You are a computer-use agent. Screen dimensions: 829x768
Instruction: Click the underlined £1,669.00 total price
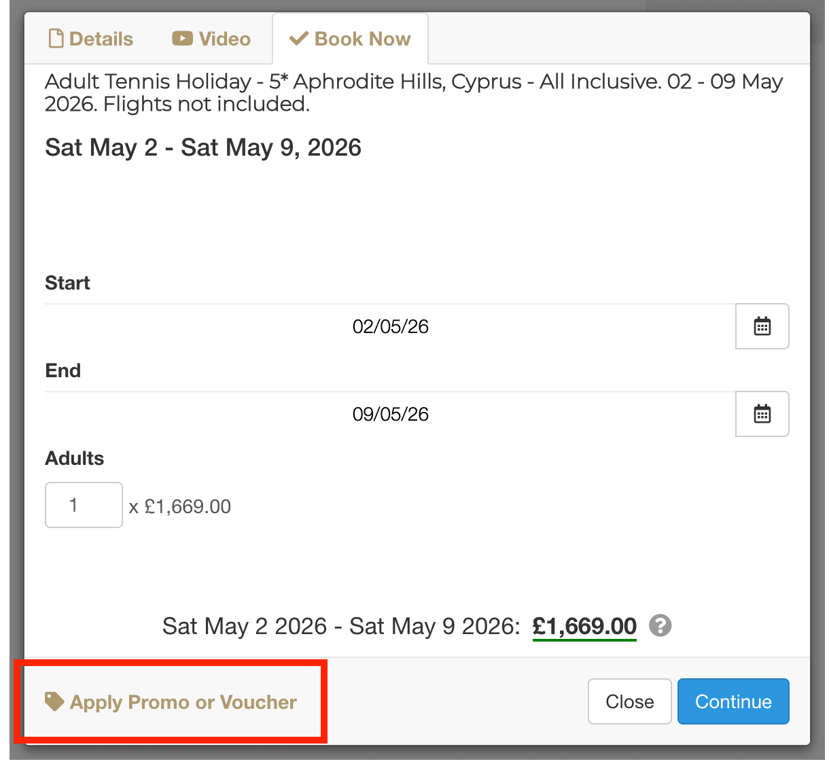click(x=584, y=627)
